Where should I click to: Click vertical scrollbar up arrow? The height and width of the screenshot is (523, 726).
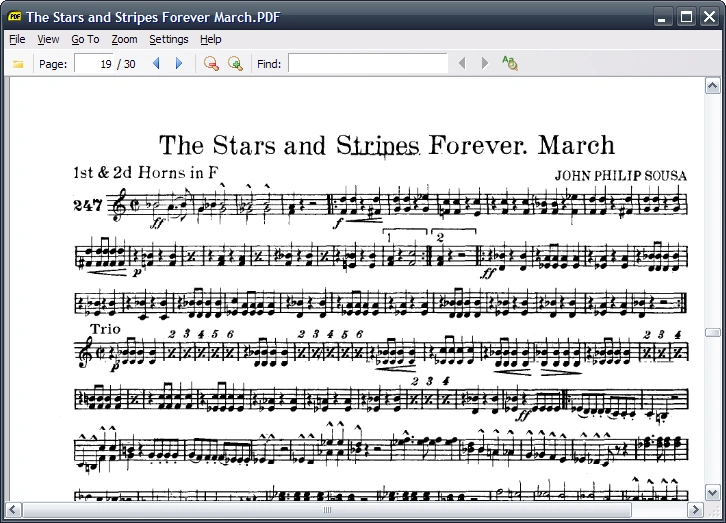point(713,86)
